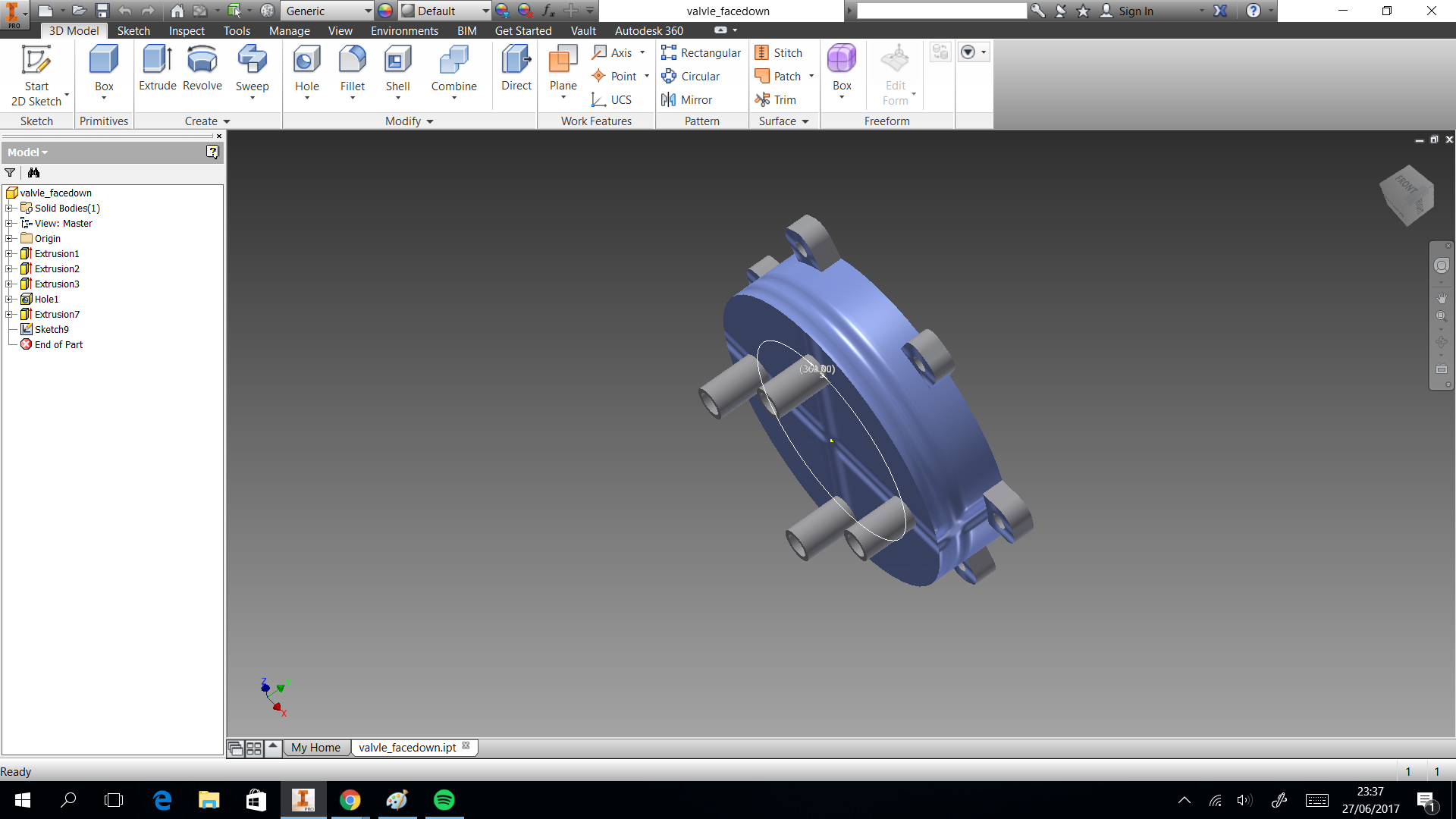This screenshot has width=1456, height=819.
Task: Click the Mirror pattern tool
Action: pyautogui.click(x=687, y=99)
